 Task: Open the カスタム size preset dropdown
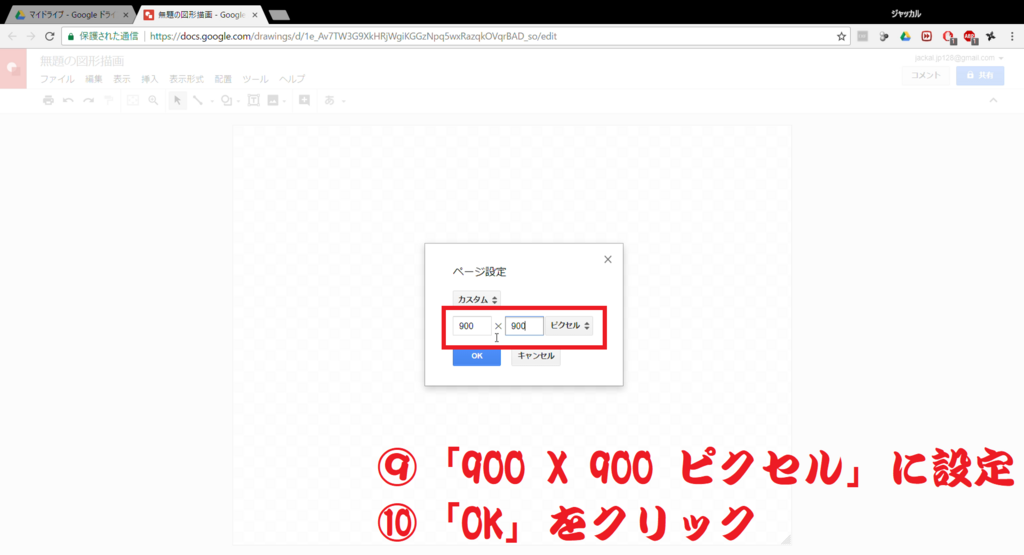tap(477, 299)
